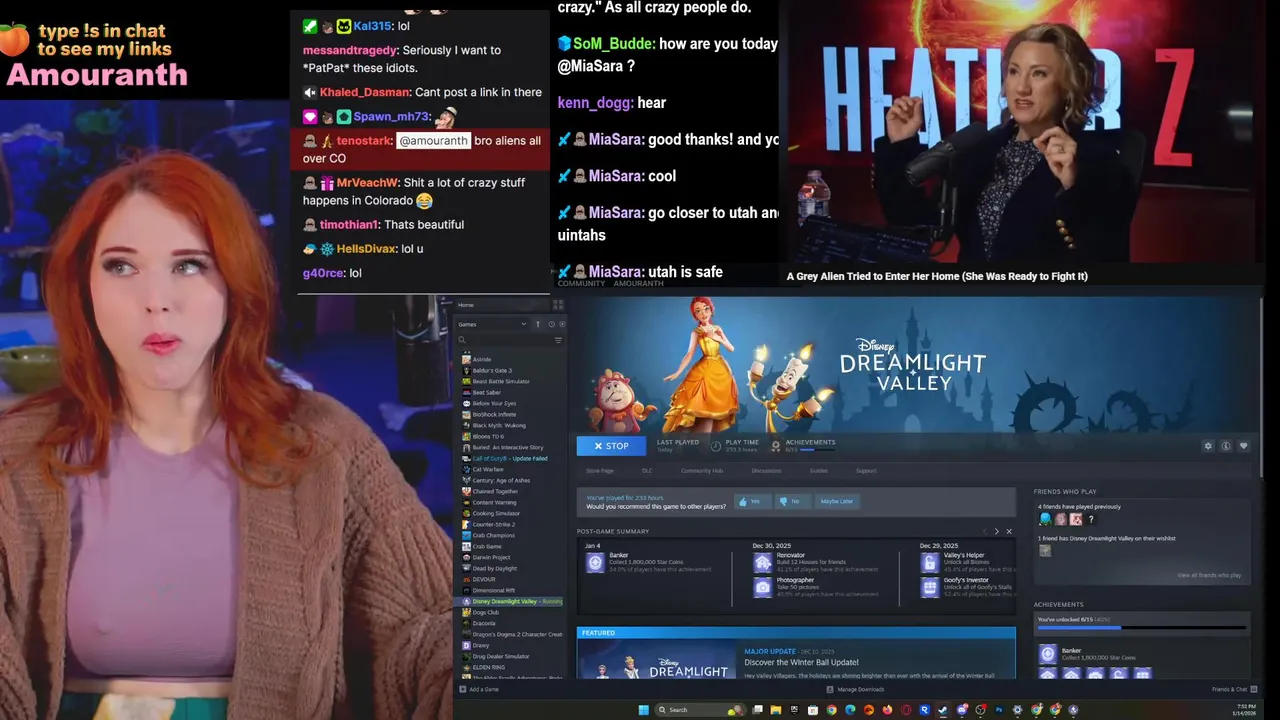The width and height of the screenshot is (1280, 720).
Task: Click username tenostark in the chat
Action: click(364, 141)
